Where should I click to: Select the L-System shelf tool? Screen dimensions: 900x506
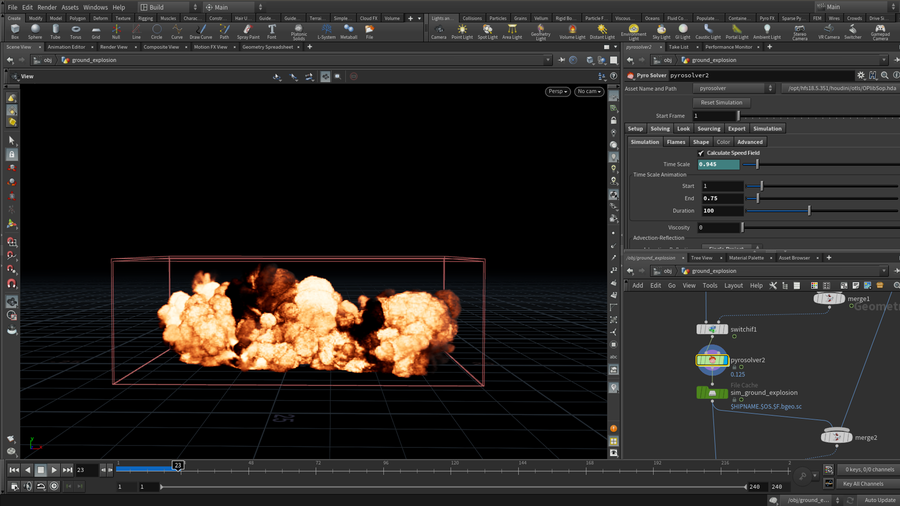(x=326, y=31)
